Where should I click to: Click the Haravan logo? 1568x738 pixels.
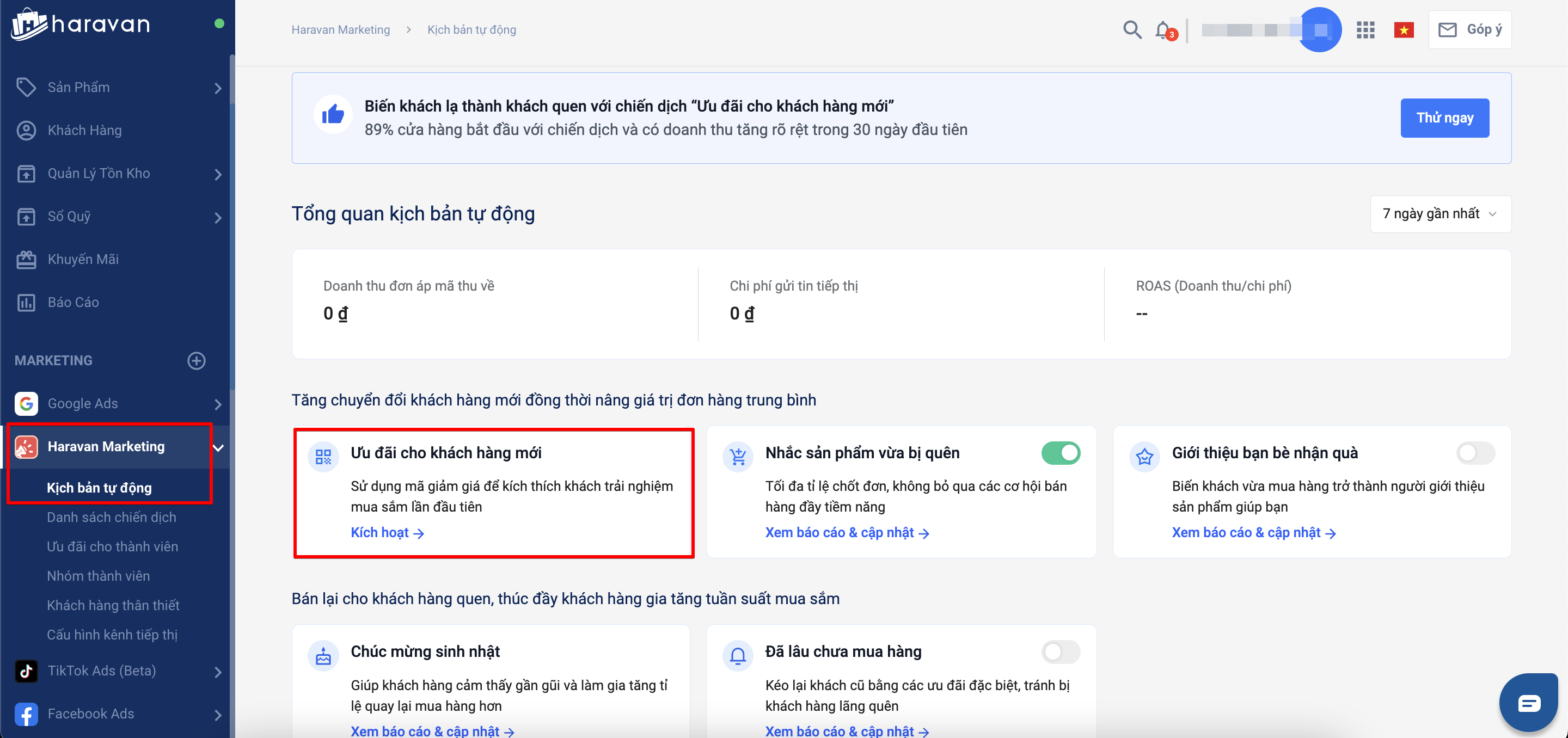(81, 24)
